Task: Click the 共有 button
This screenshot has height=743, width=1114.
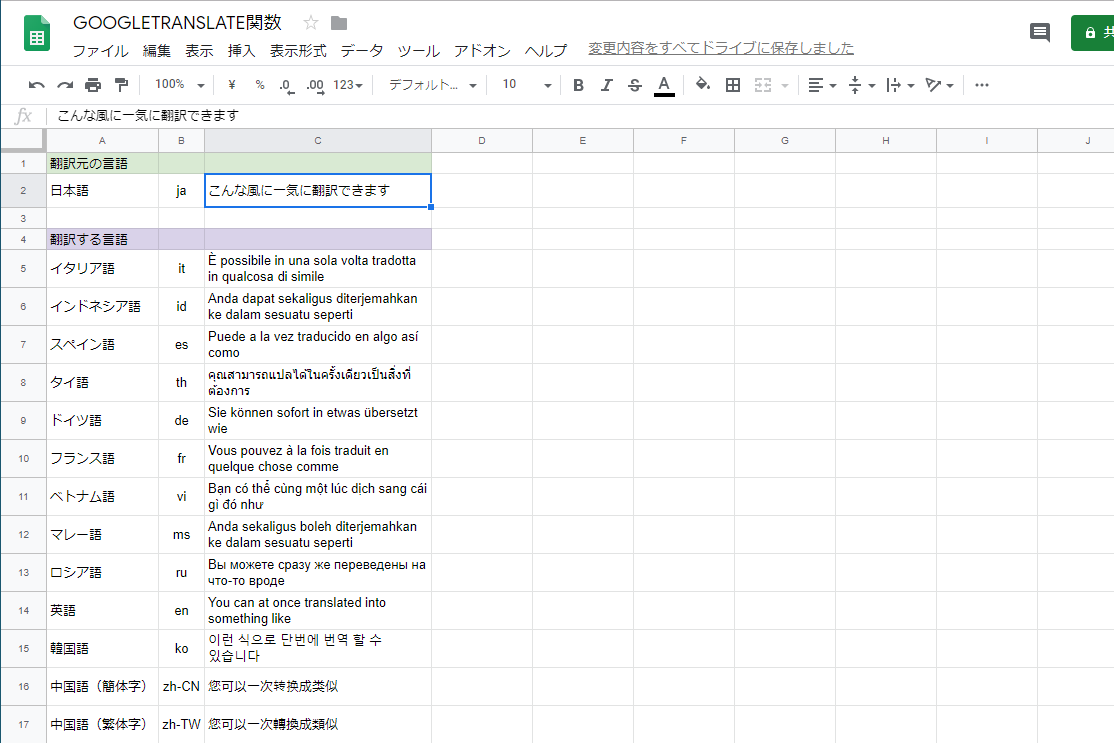Action: click(x=1097, y=32)
